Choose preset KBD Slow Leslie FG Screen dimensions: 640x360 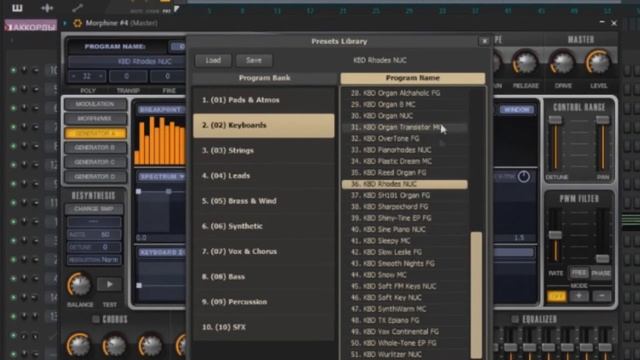point(404,252)
